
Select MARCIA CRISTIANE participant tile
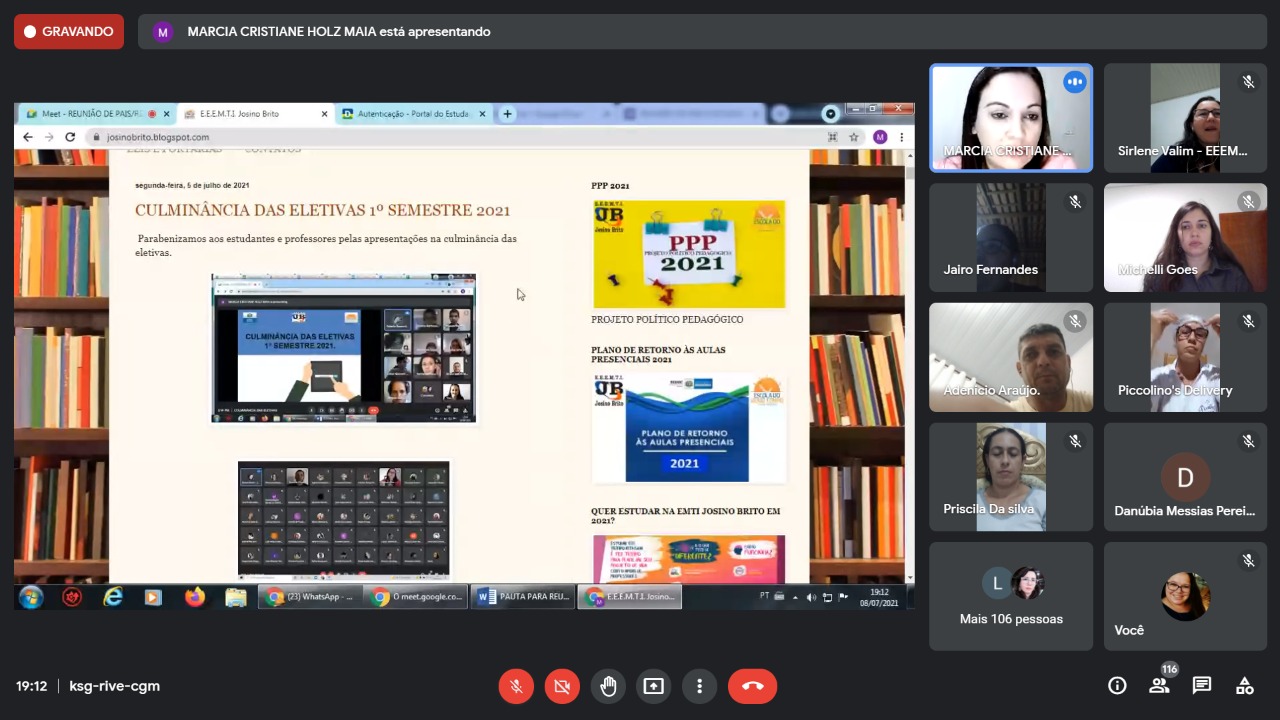tap(1011, 118)
